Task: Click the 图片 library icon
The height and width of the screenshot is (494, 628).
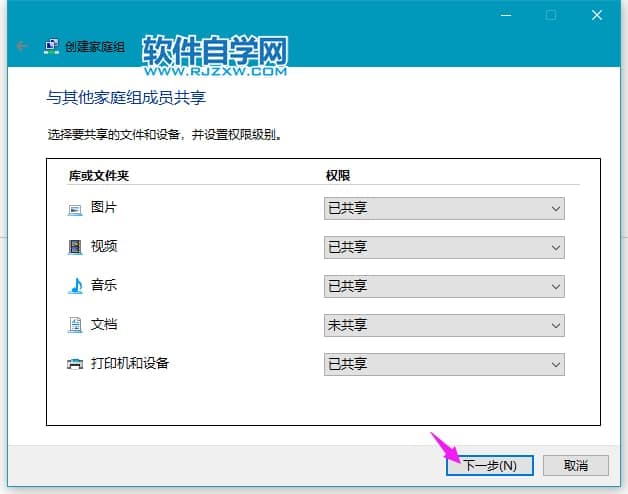Action: tap(75, 208)
